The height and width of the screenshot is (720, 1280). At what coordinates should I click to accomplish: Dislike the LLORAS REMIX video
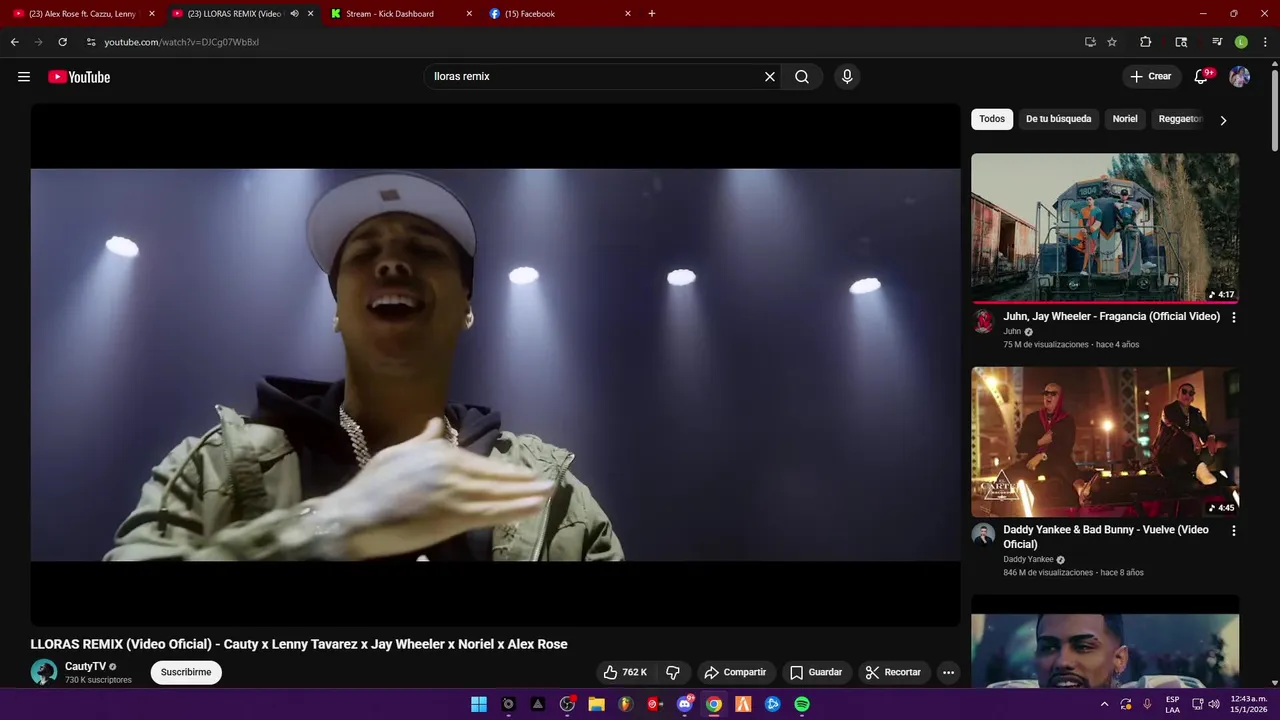(x=673, y=672)
